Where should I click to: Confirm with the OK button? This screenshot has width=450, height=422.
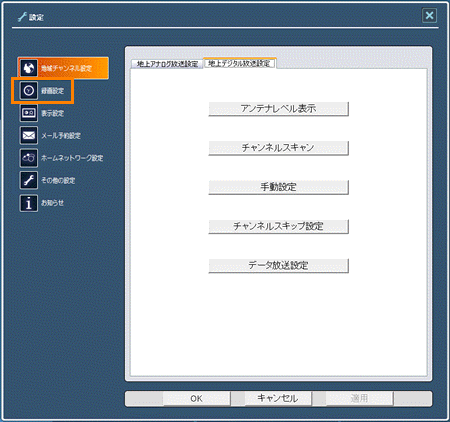coord(197,398)
